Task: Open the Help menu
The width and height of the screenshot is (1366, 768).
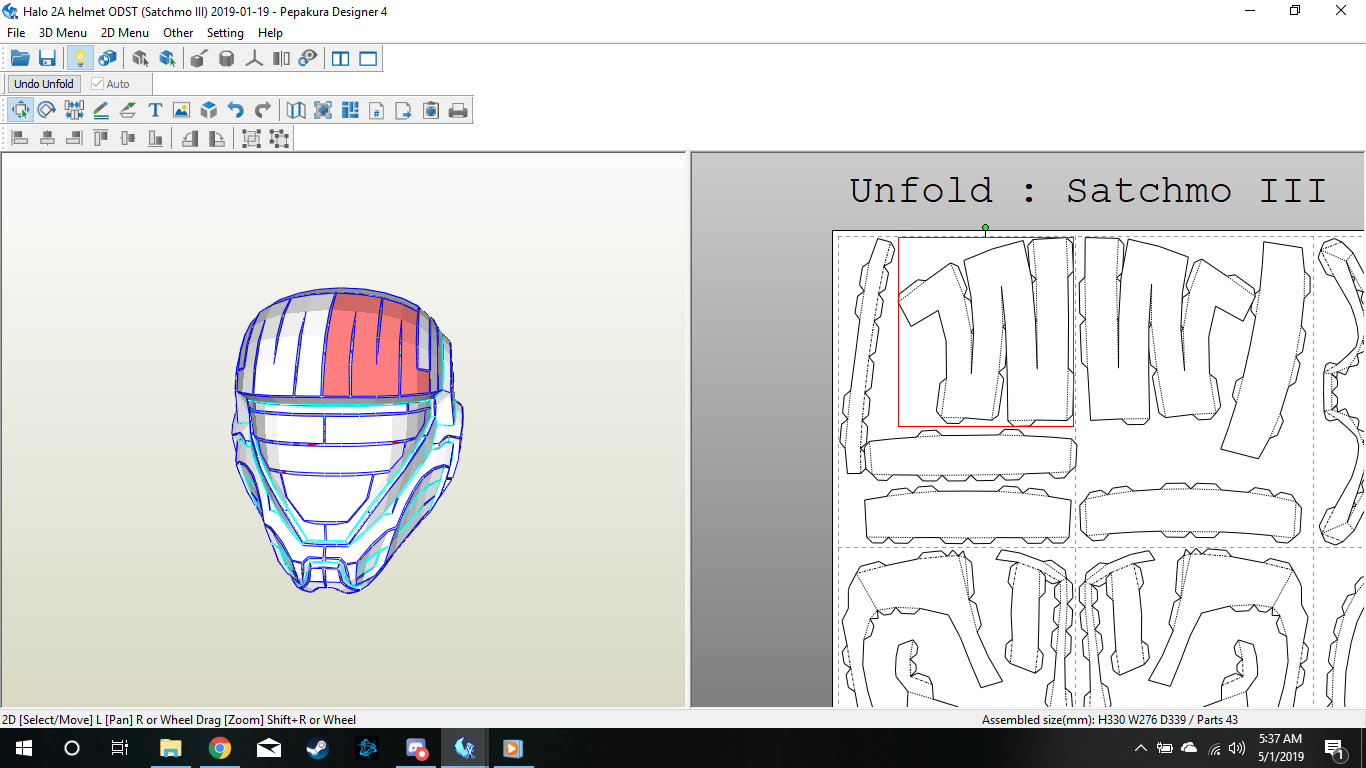Action: tap(270, 33)
